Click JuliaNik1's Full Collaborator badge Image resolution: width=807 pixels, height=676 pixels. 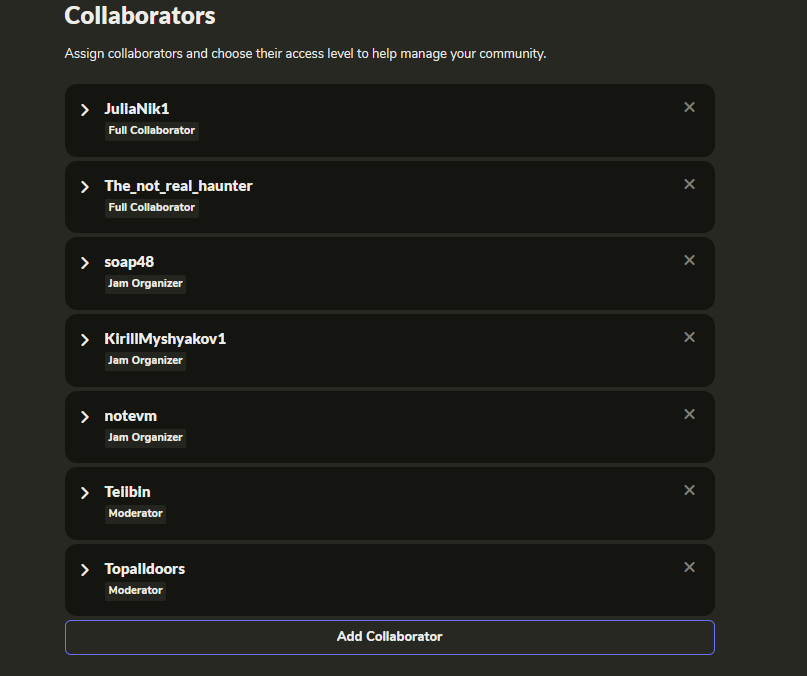tap(152, 131)
